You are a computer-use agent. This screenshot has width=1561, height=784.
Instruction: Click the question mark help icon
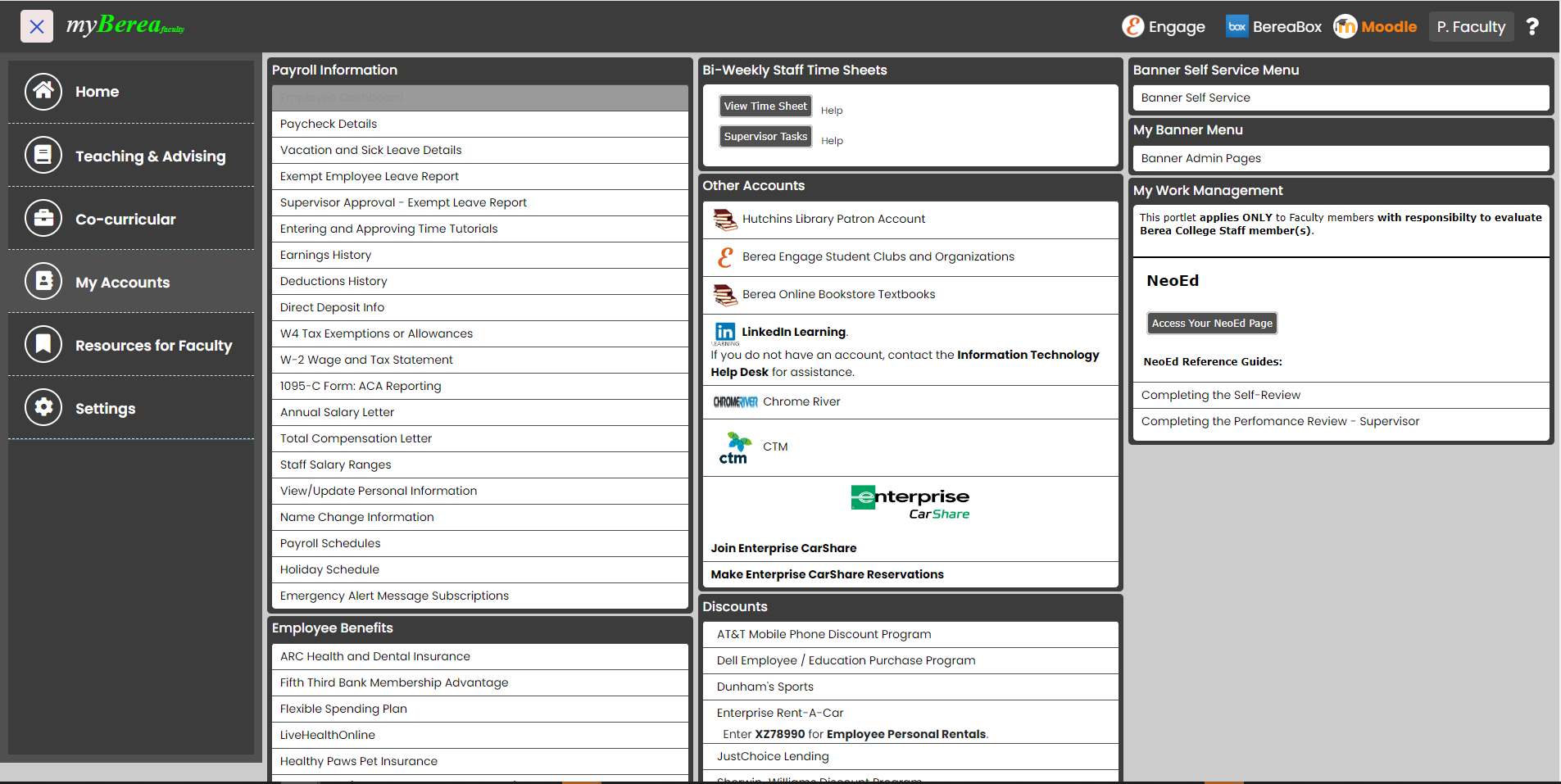pyautogui.click(x=1532, y=27)
